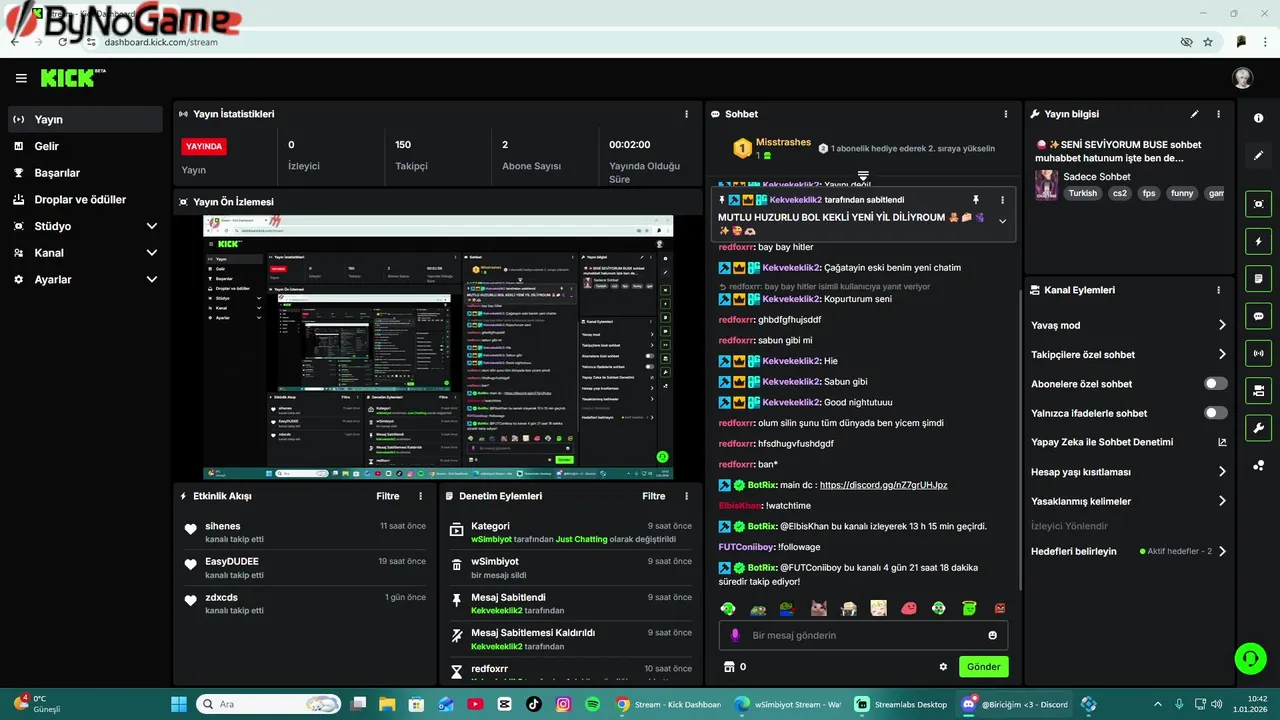Viewport: 1280px width, 720px height.
Task: Click the Bir mesaj gönderin chat input
Action: [863, 635]
